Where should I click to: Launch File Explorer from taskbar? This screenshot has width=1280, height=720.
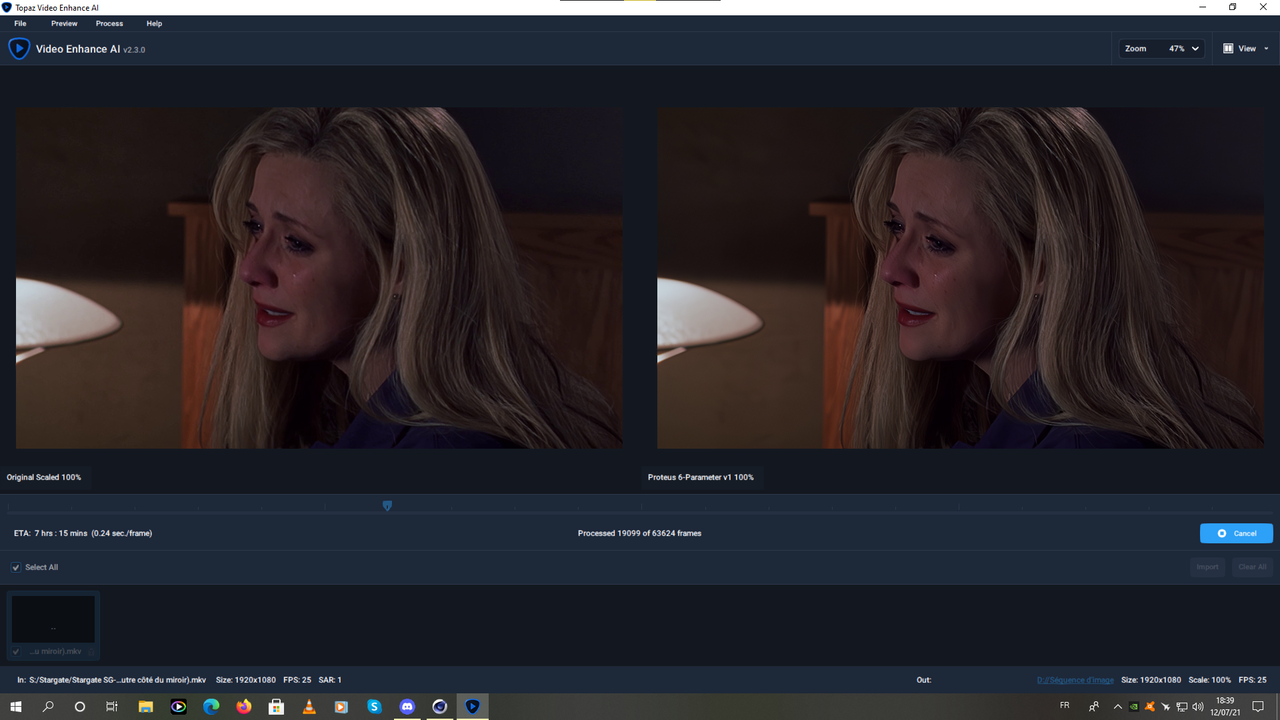point(146,707)
